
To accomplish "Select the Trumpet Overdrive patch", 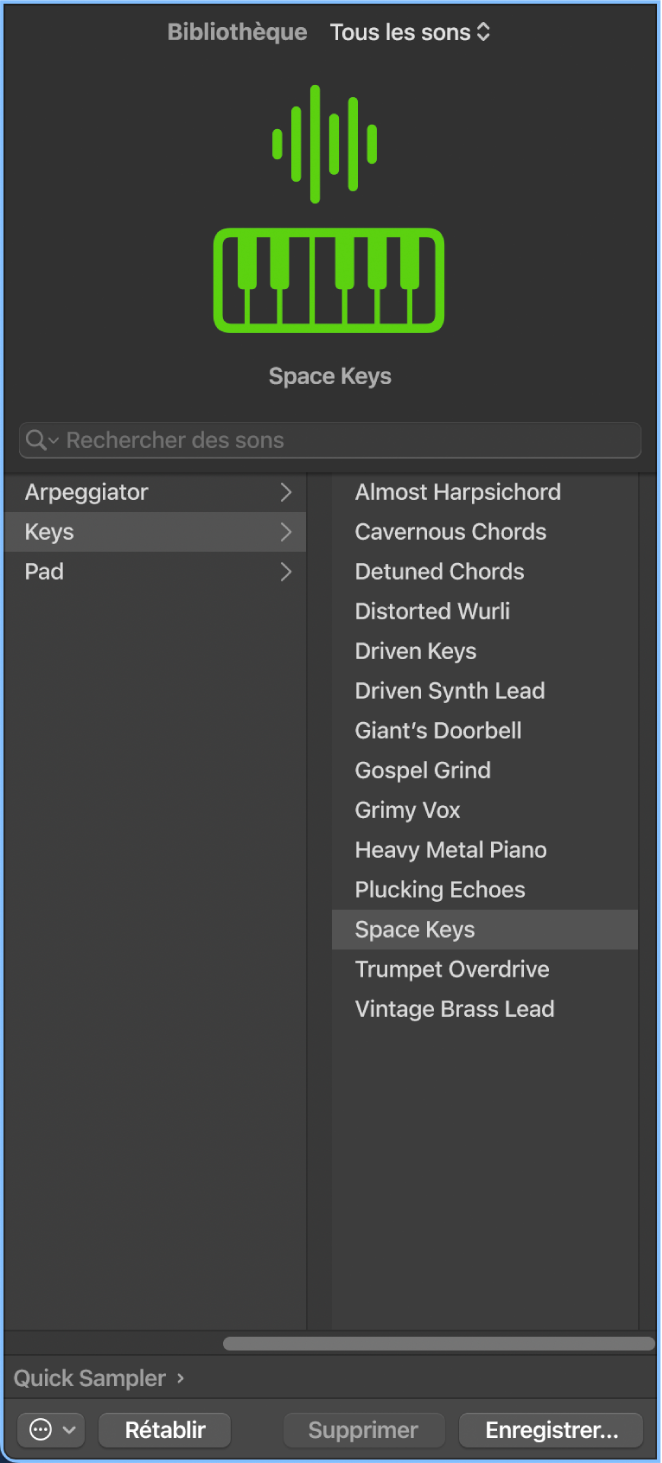I will 452,969.
